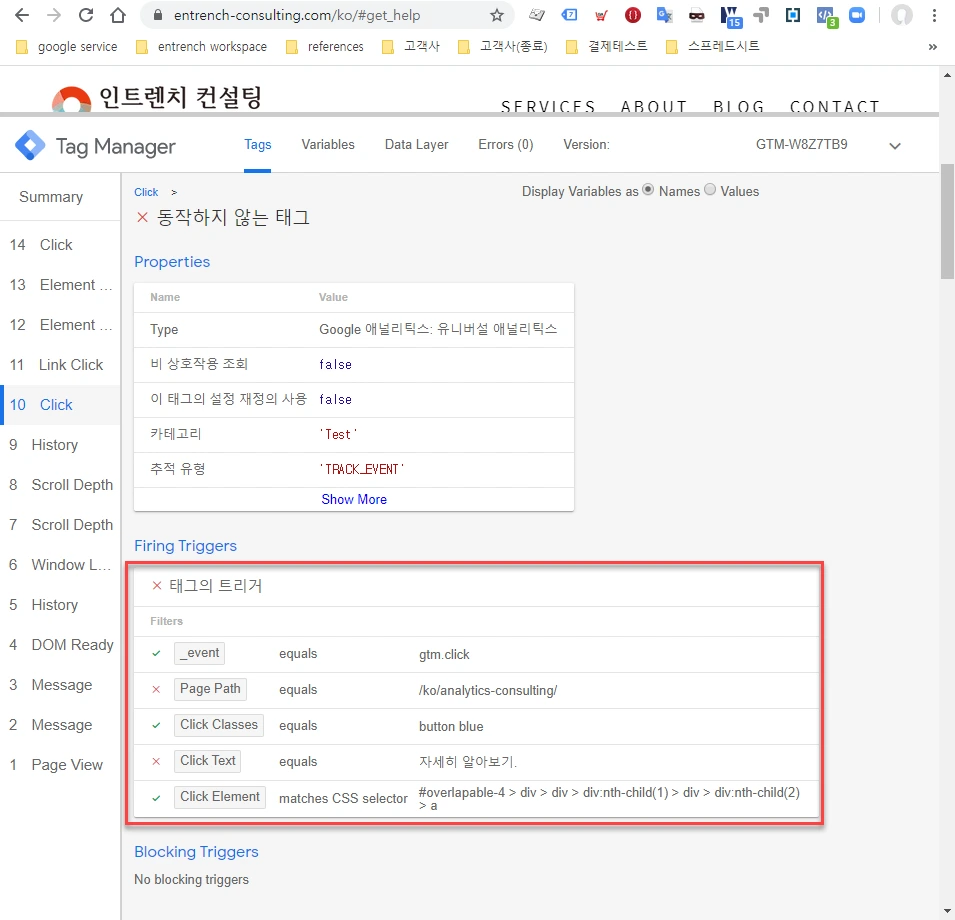Select event 1 Page View
The width and height of the screenshot is (955, 920).
[60, 765]
